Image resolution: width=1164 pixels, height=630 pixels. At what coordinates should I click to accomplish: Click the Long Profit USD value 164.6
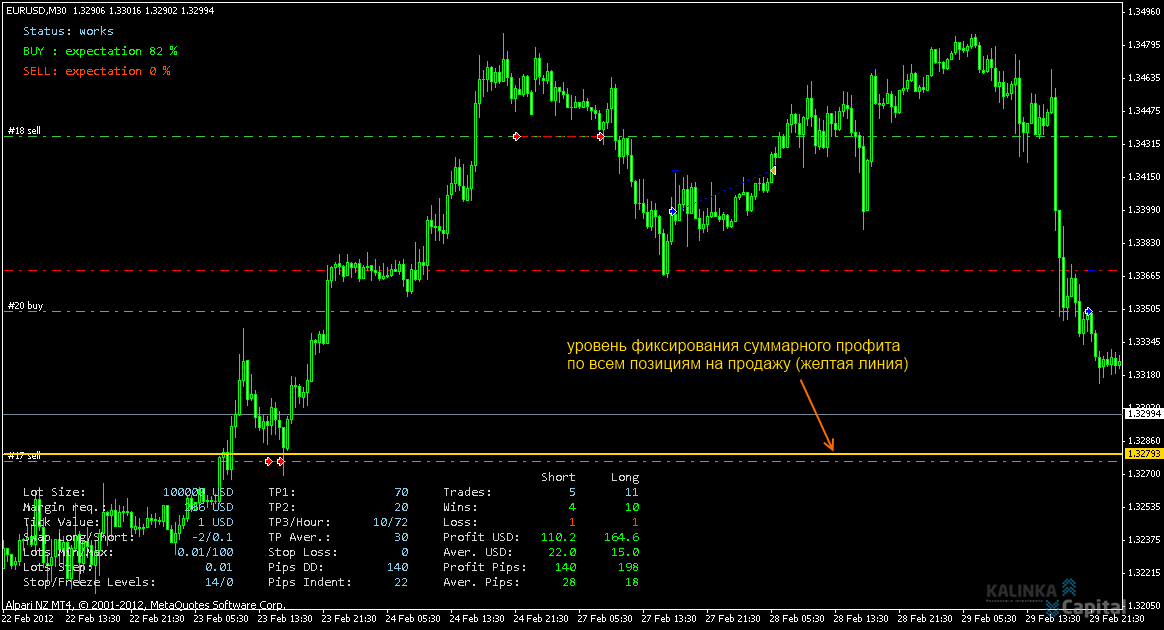click(621, 537)
